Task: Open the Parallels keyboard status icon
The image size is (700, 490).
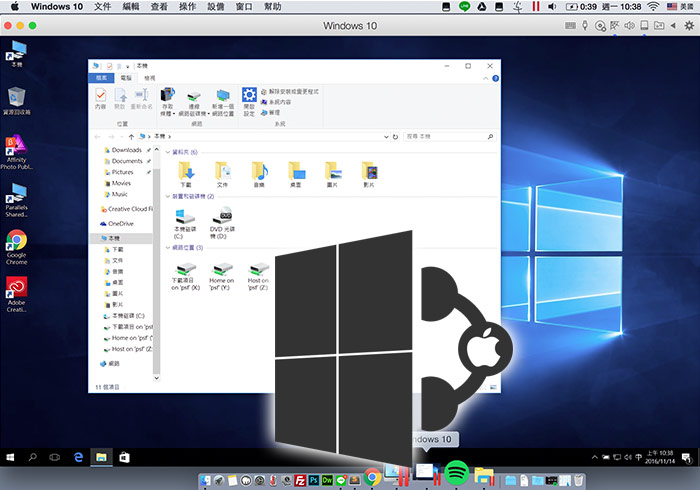Action: point(570,26)
